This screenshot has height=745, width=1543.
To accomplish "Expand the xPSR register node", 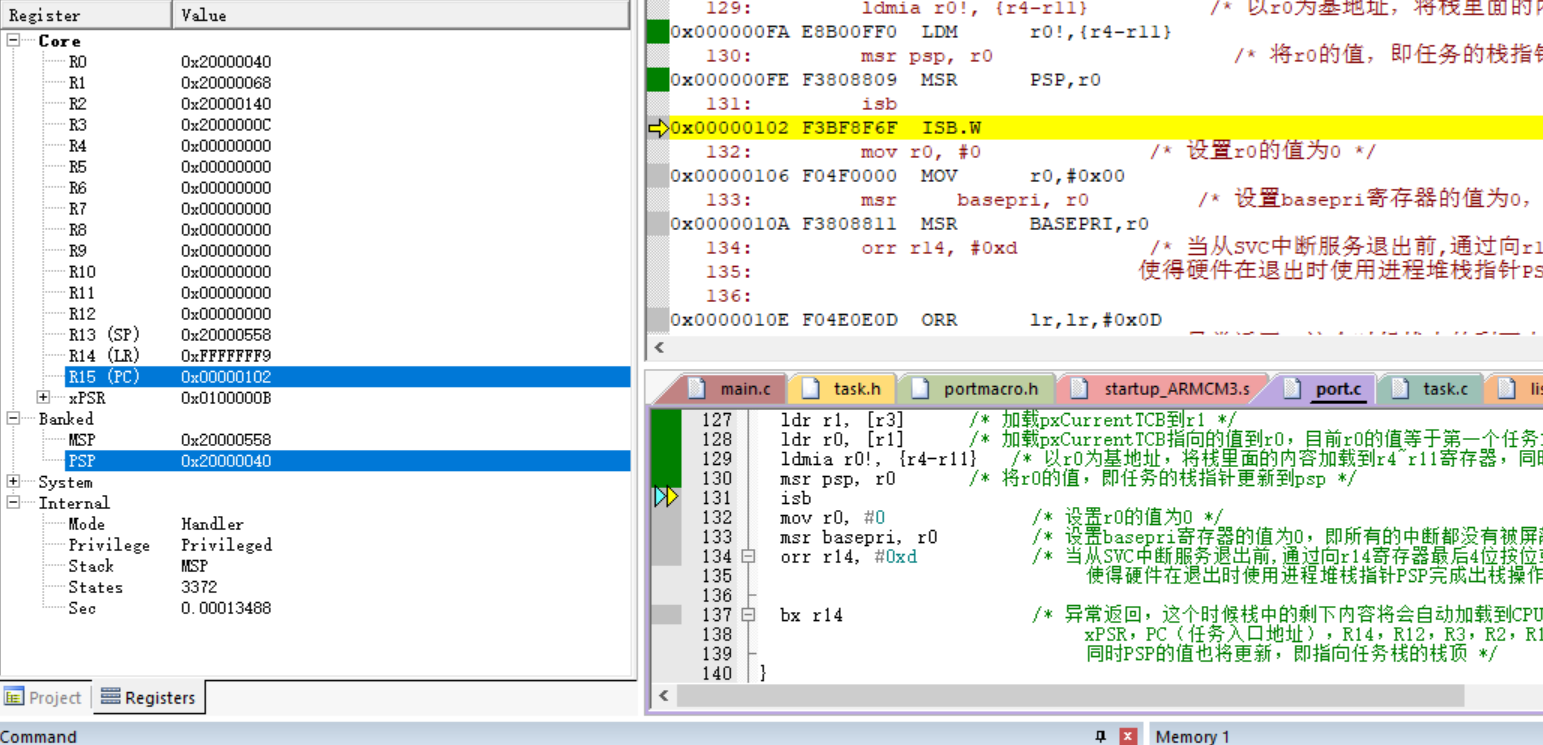I will 44,397.
